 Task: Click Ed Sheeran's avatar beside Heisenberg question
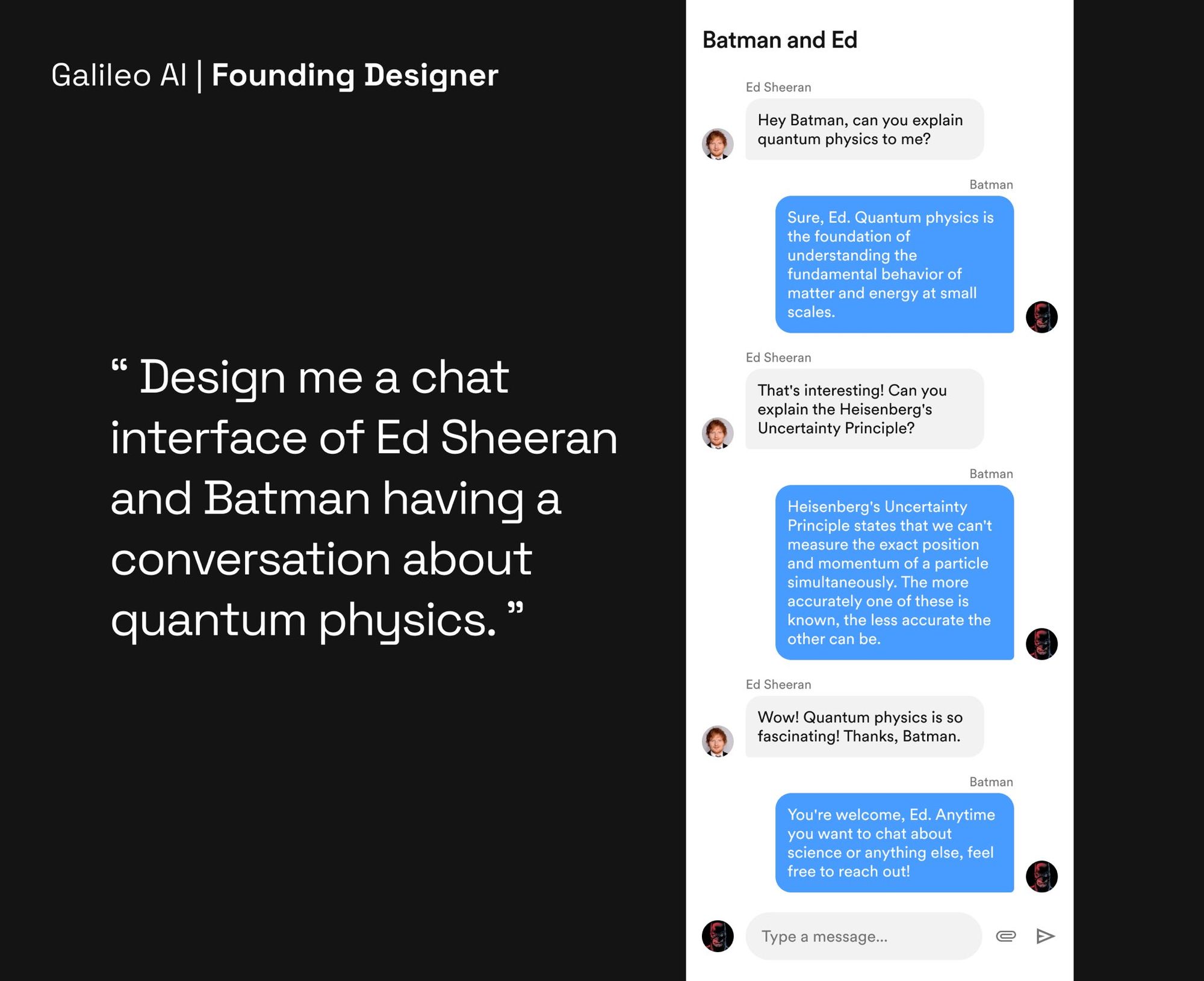tap(718, 433)
